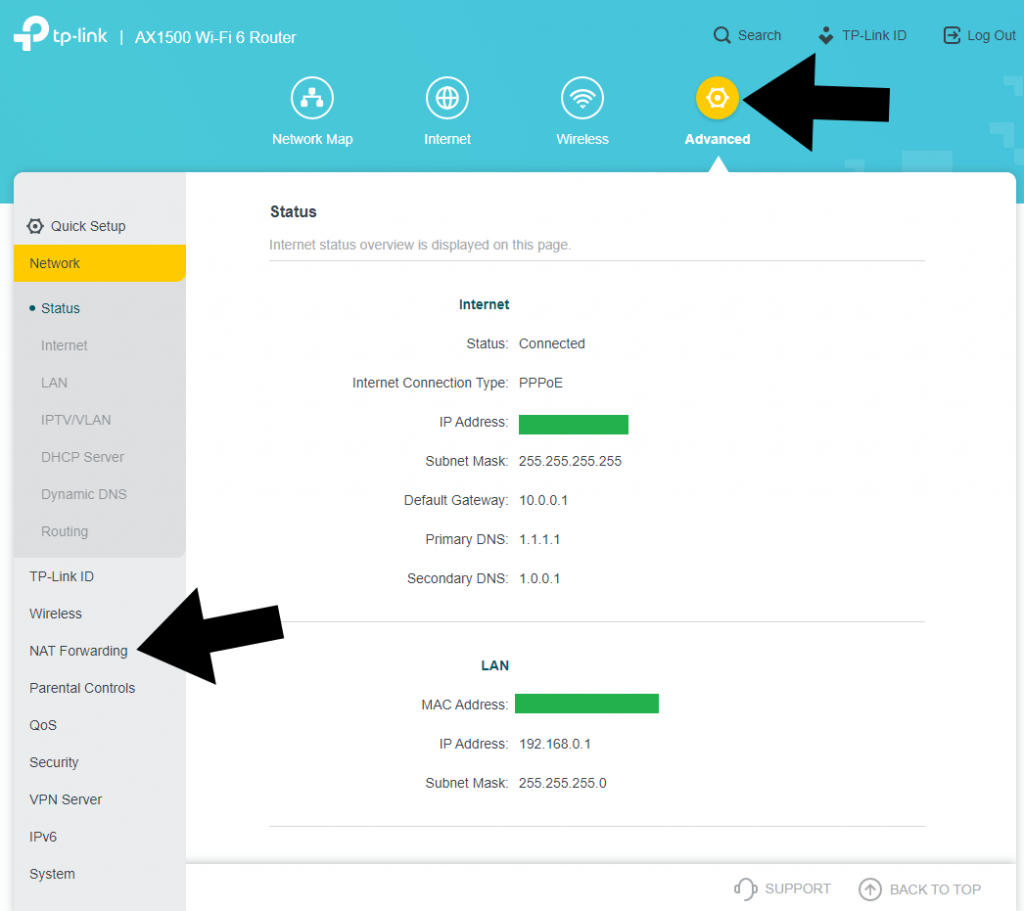The height and width of the screenshot is (911, 1024).
Task: Select Status under the Network menu
Action: pos(58,308)
